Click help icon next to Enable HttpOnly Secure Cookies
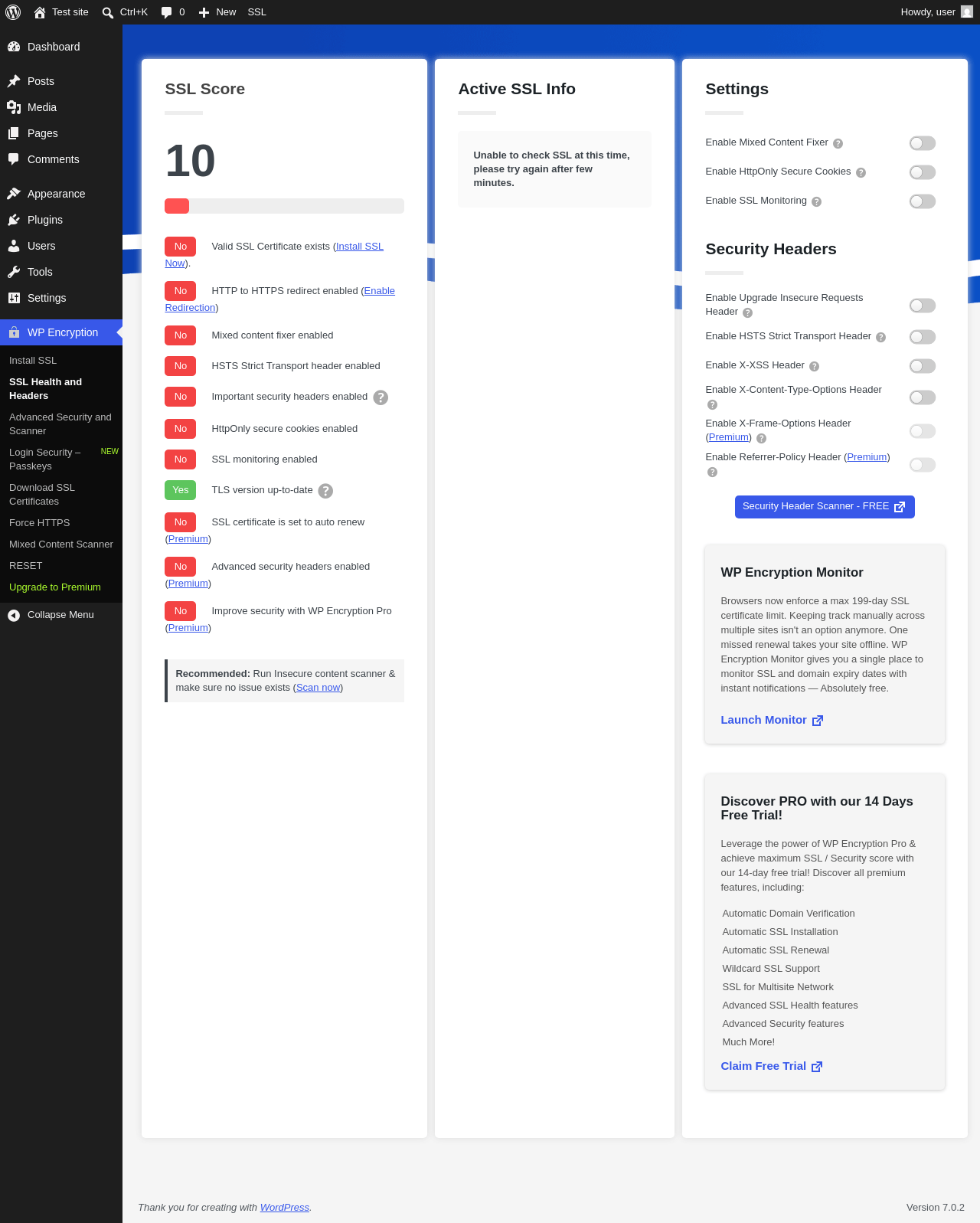Viewport: 980px width, 1223px height. point(861,172)
